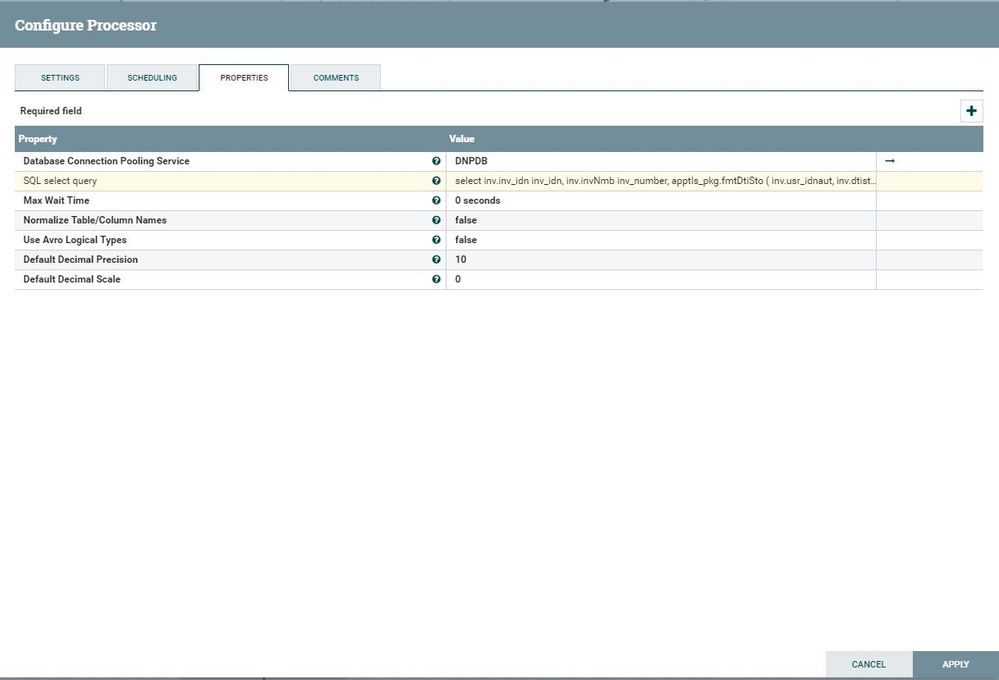Click the 'Default Decimal Scale' property name
This screenshot has width=999, height=680.
pyautogui.click(x=72, y=280)
